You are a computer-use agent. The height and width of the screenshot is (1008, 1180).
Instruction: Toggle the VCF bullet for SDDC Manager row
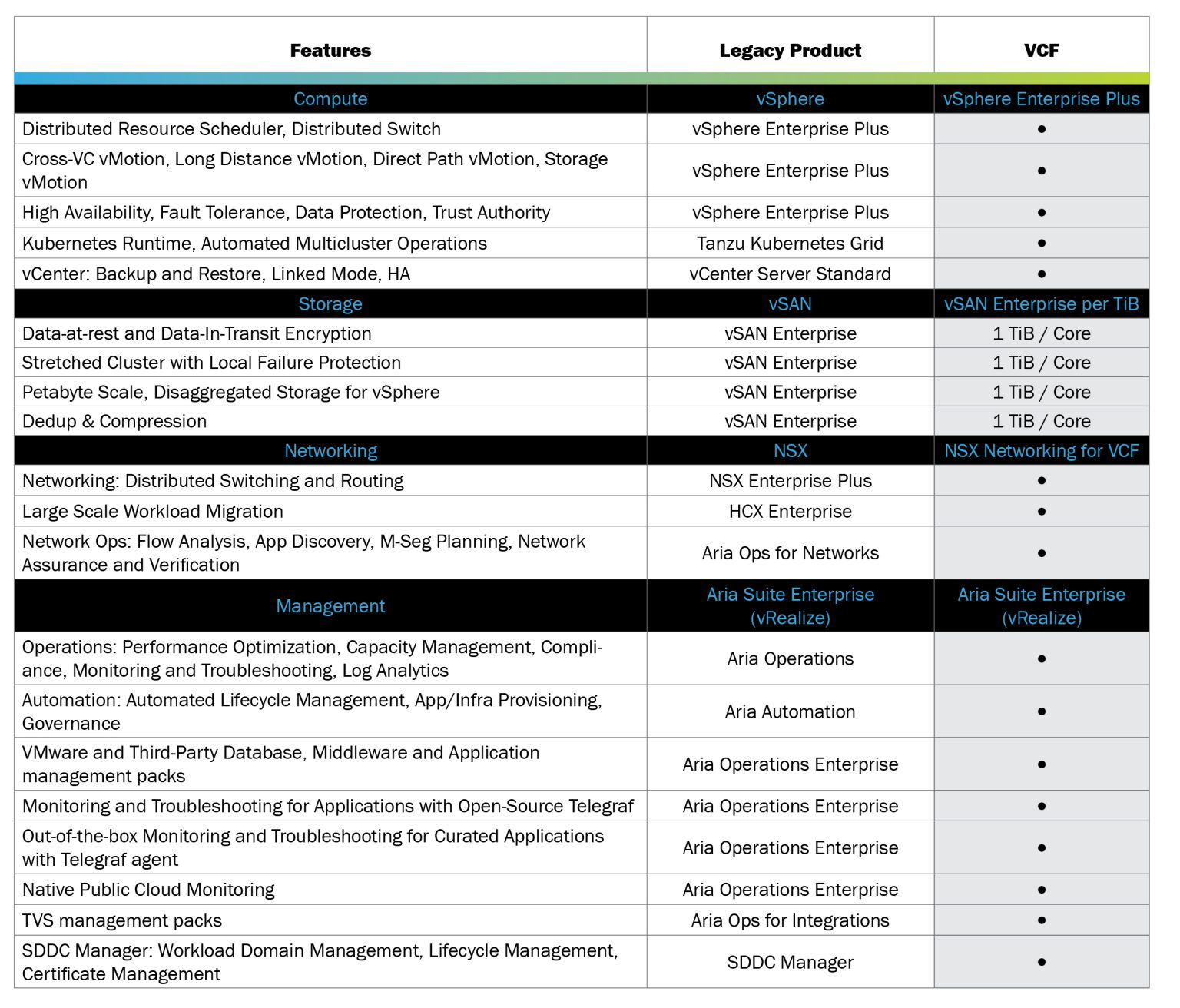pyautogui.click(x=1042, y=962)
